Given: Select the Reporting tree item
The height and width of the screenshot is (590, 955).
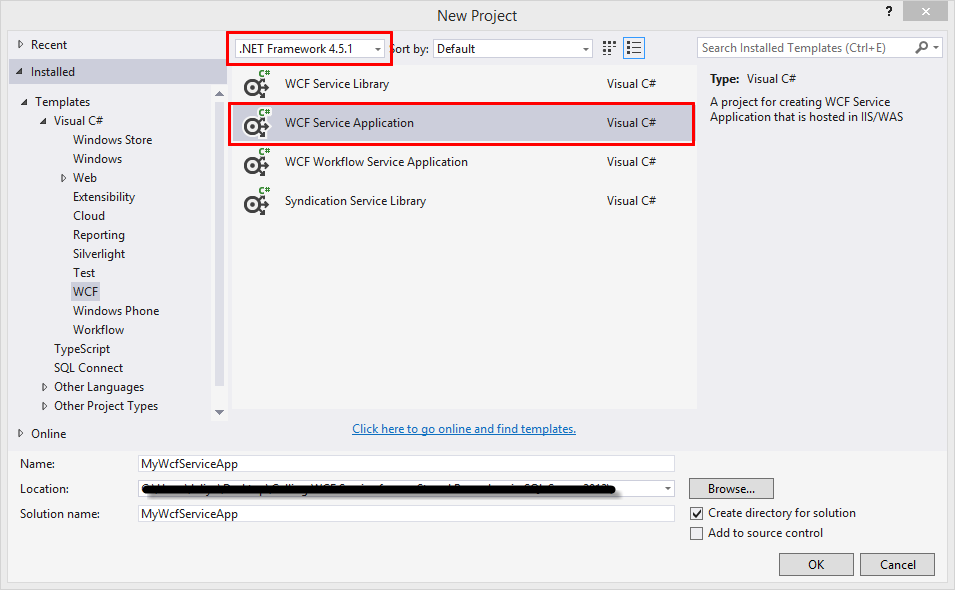Looking at the screenshot, I should coord(99,235).
